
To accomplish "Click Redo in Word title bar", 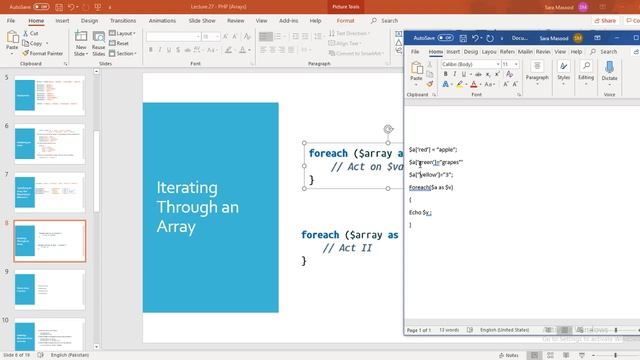I will point(490,38).
